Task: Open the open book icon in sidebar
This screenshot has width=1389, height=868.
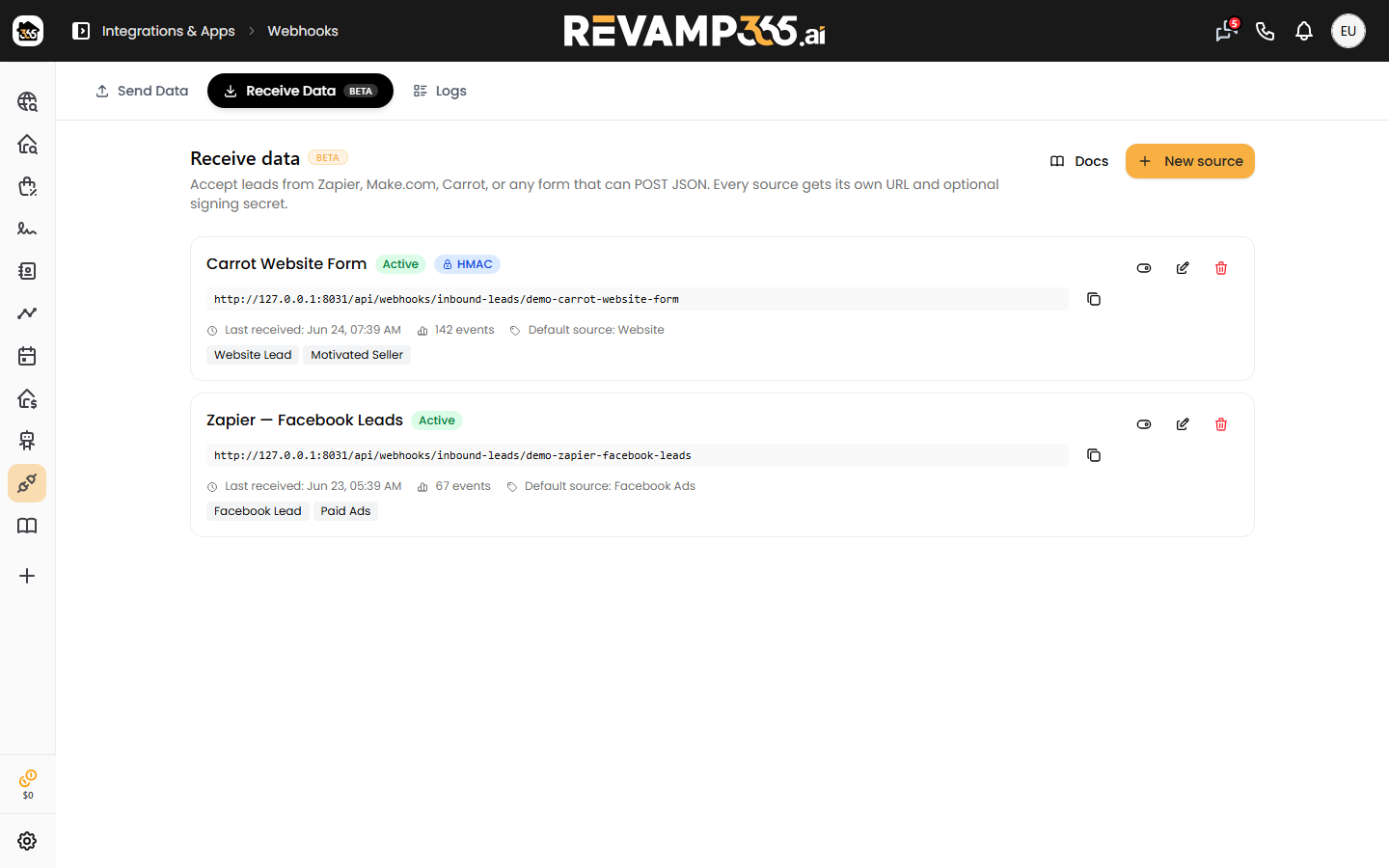Action: pyautogui.click(x=27, y=526)
